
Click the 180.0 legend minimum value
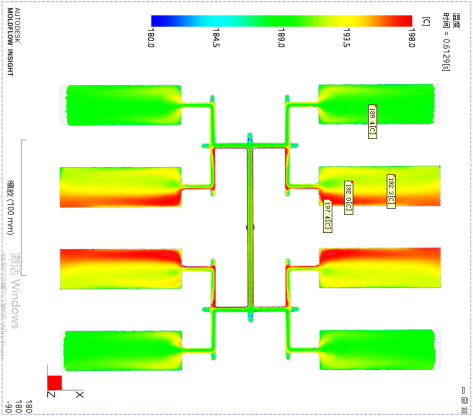pos(150,38)
